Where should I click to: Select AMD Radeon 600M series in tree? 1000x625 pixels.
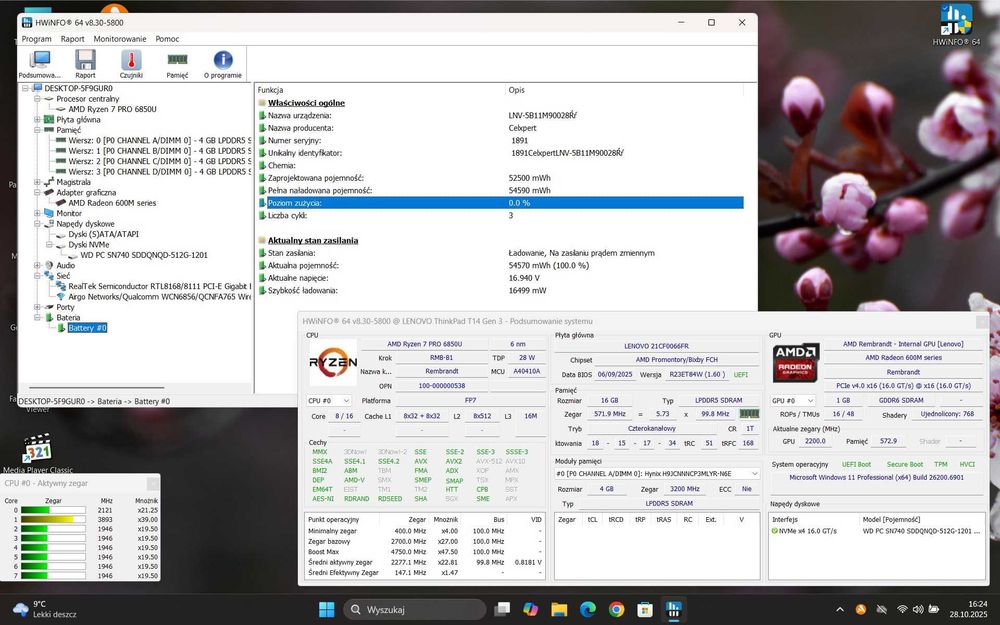pyautogui.click(x=112, y=203)
